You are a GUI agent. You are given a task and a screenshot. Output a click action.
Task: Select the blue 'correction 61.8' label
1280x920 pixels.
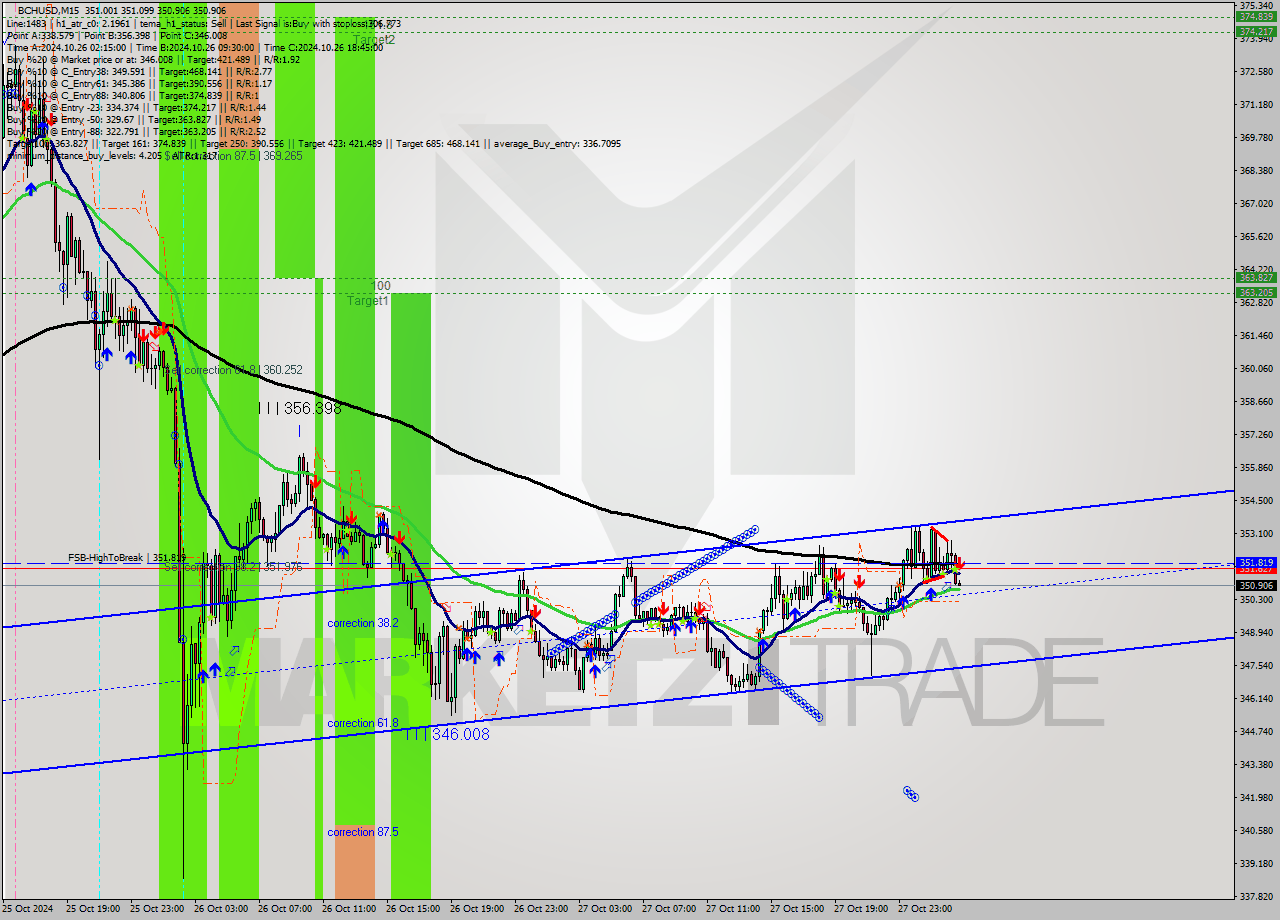tap(362, 723)
